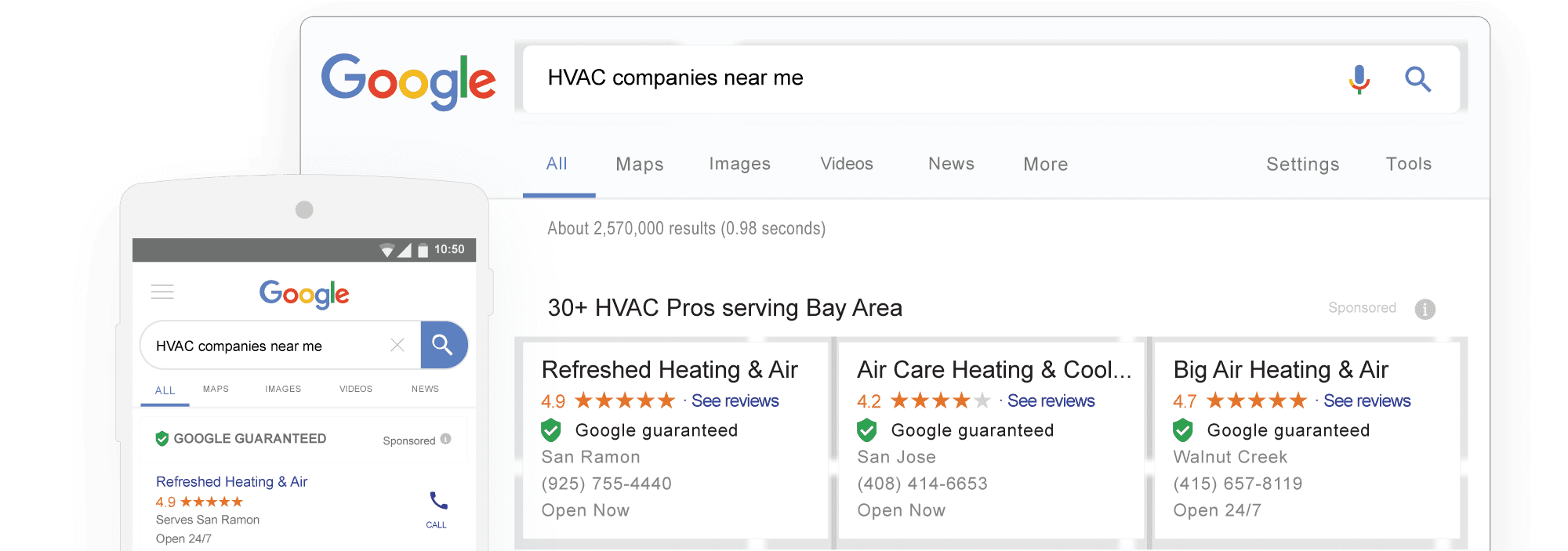The image size is (1568, 551).
Task: Open See reviews for Refreshed Heating & Air
Action: pyautogui.click(x=735, y=401)
